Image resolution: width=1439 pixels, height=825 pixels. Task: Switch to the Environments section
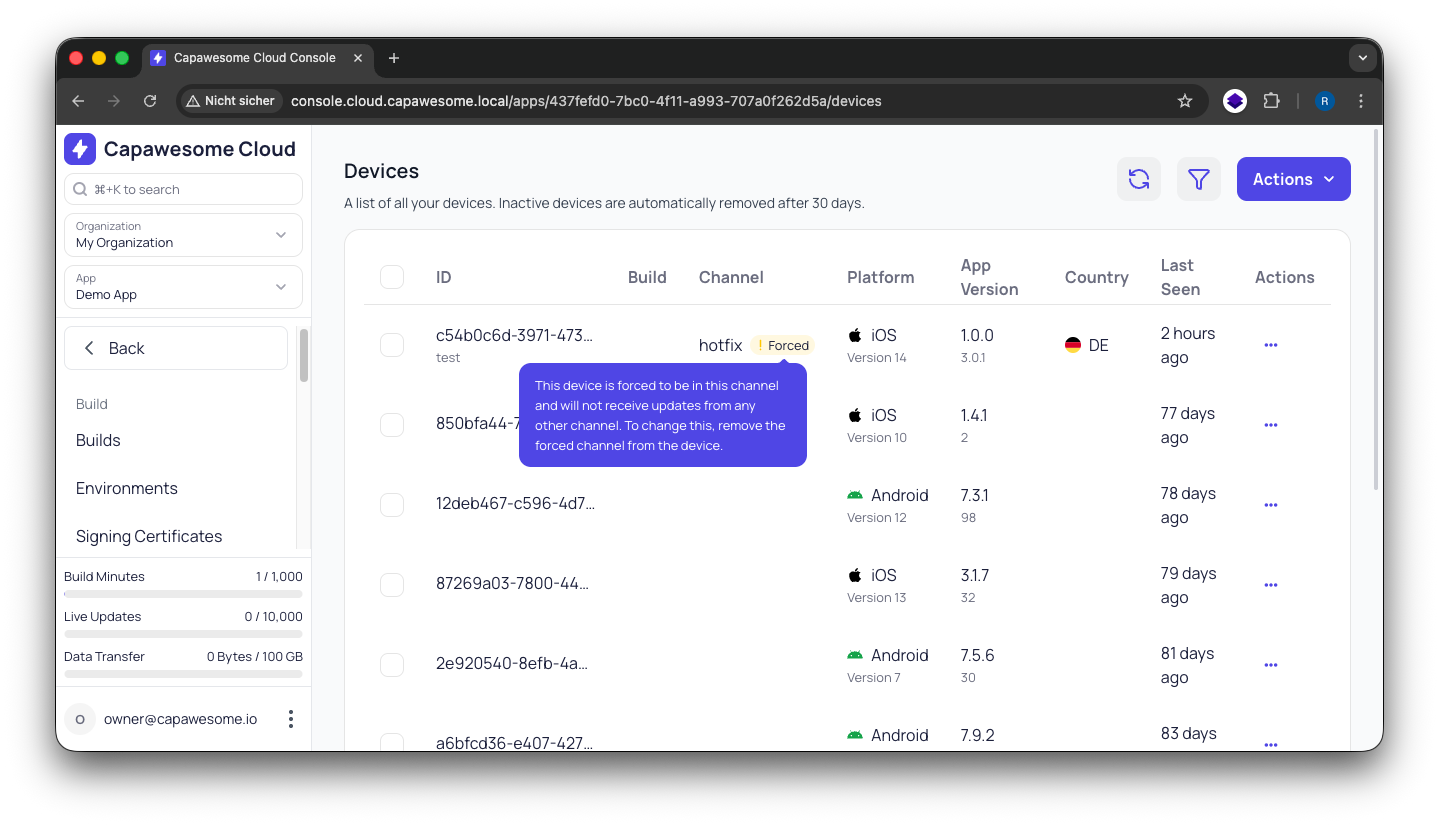coord(126,488)
